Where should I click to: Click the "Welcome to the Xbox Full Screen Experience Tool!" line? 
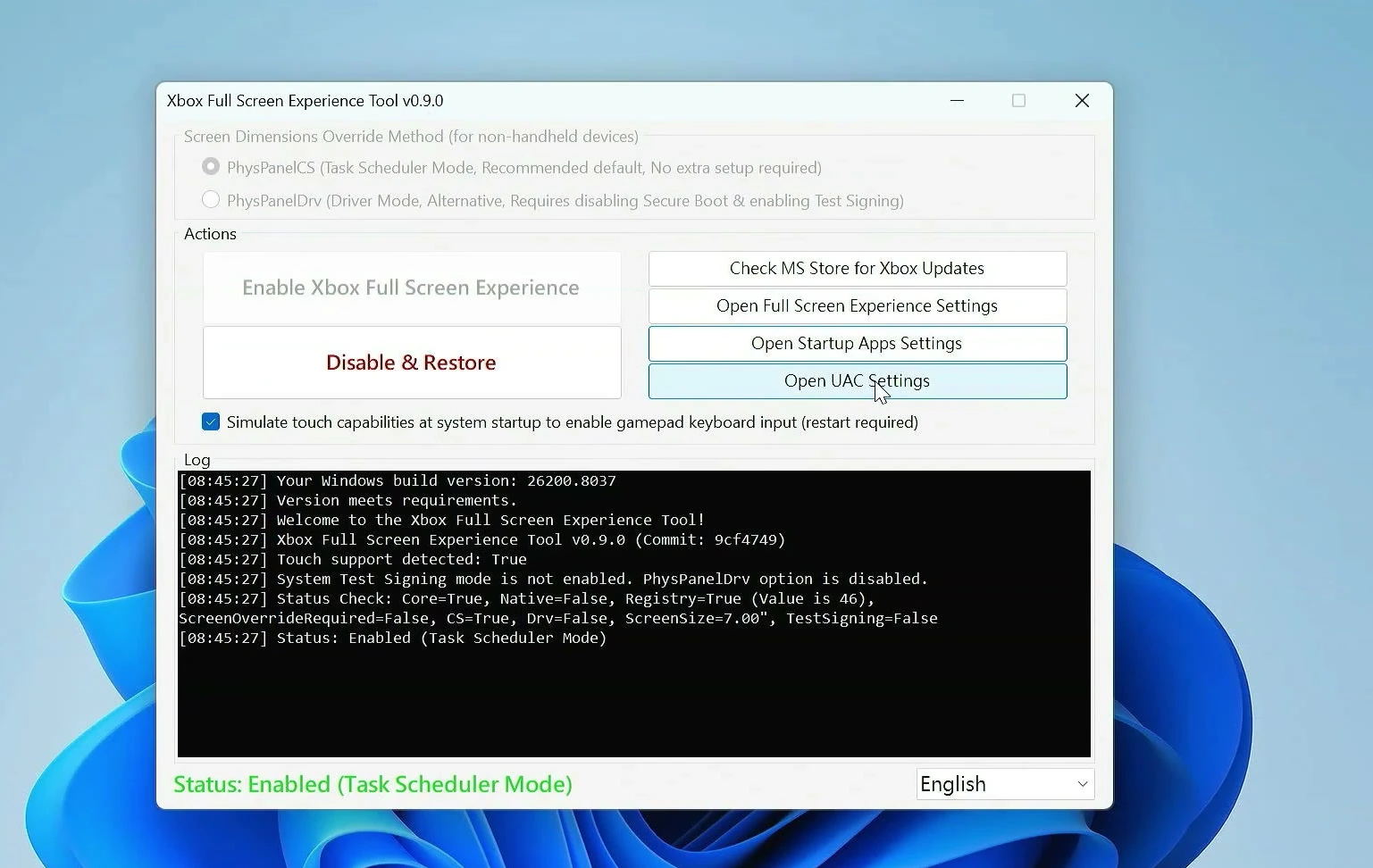click(x=442, y=520)
